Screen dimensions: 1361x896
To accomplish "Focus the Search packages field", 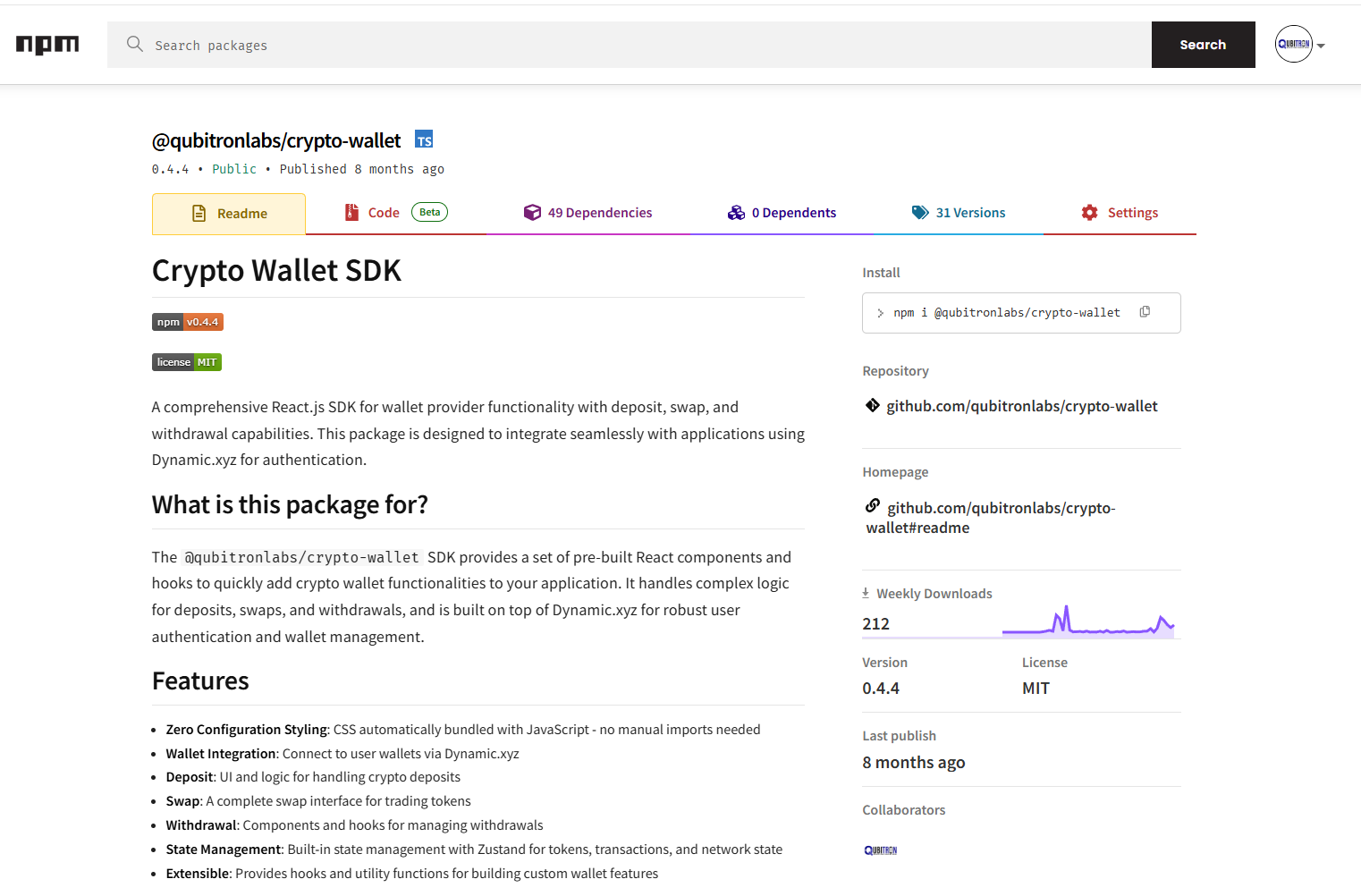I will click(x=630, y=45).
